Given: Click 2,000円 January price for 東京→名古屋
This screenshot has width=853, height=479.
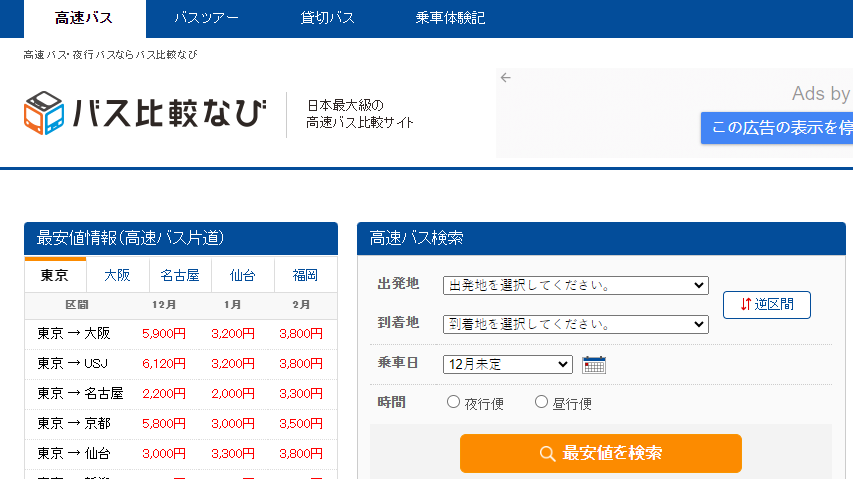Looking at the screenshot, I should (233, 393).
